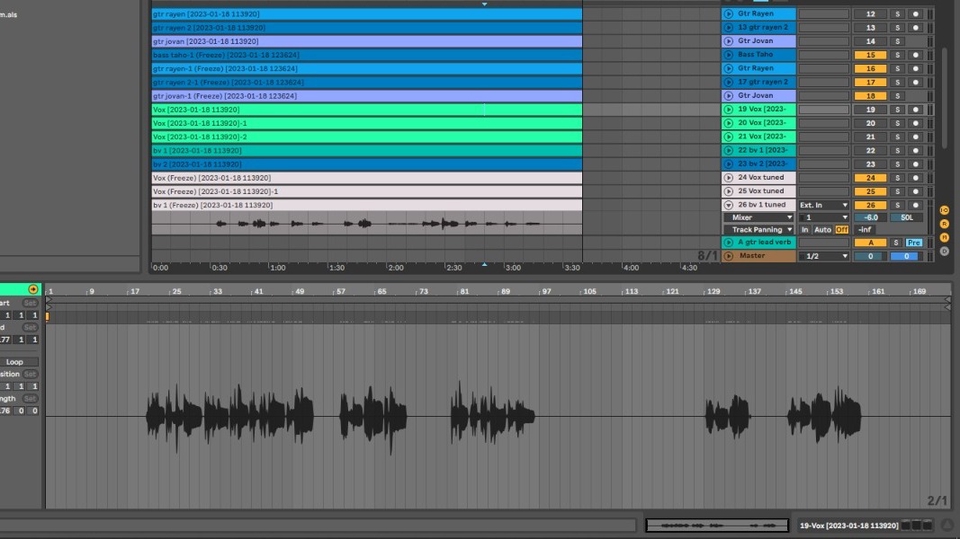
Task: Click the 2:00 mark on the arrangement time ruler
Action: [396, 268]
